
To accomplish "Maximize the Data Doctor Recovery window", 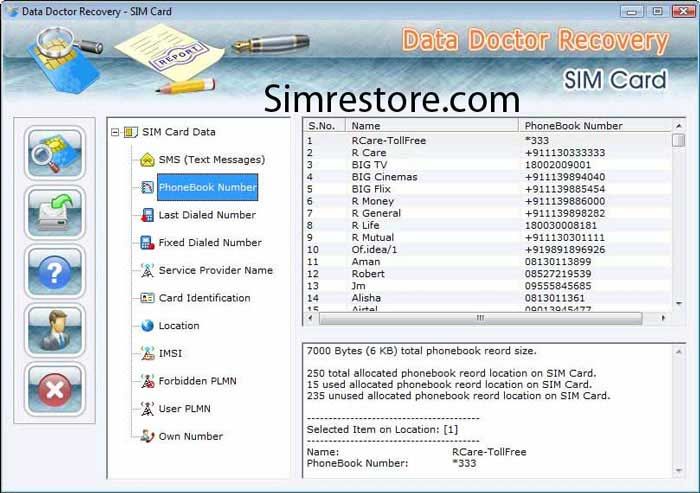I will pos(657,12).
